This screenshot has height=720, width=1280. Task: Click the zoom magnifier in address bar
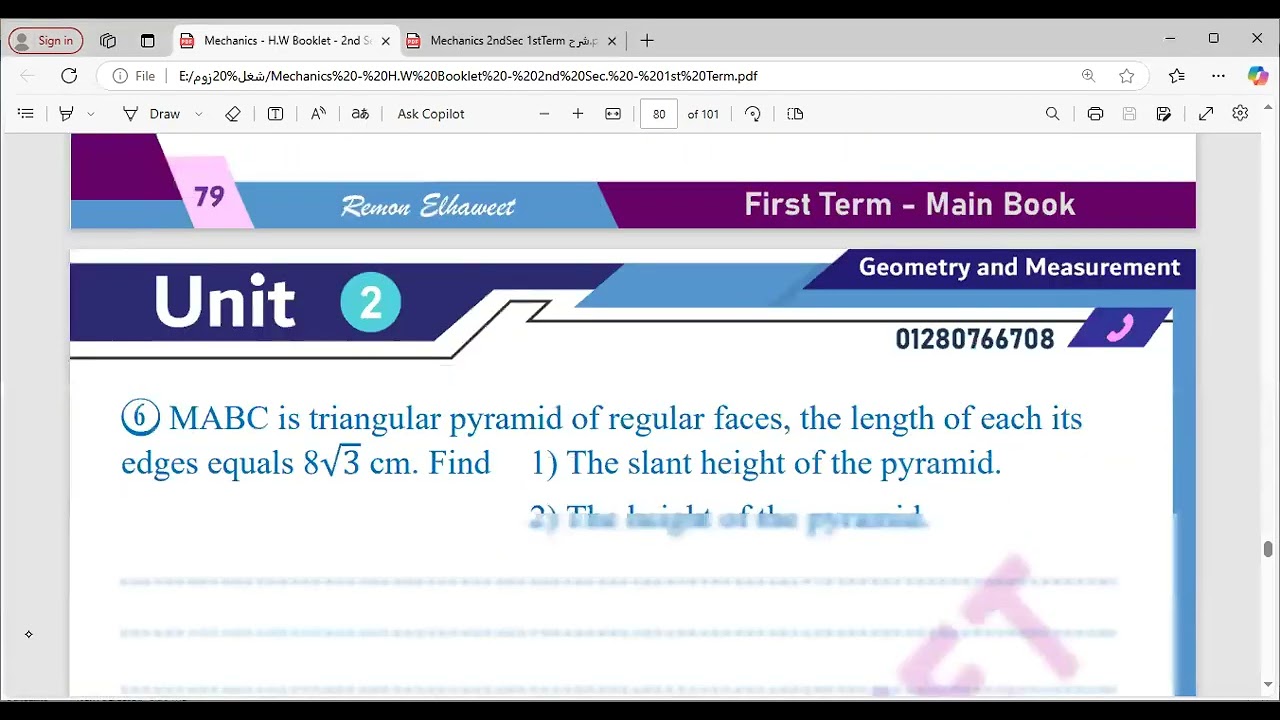1088,76
